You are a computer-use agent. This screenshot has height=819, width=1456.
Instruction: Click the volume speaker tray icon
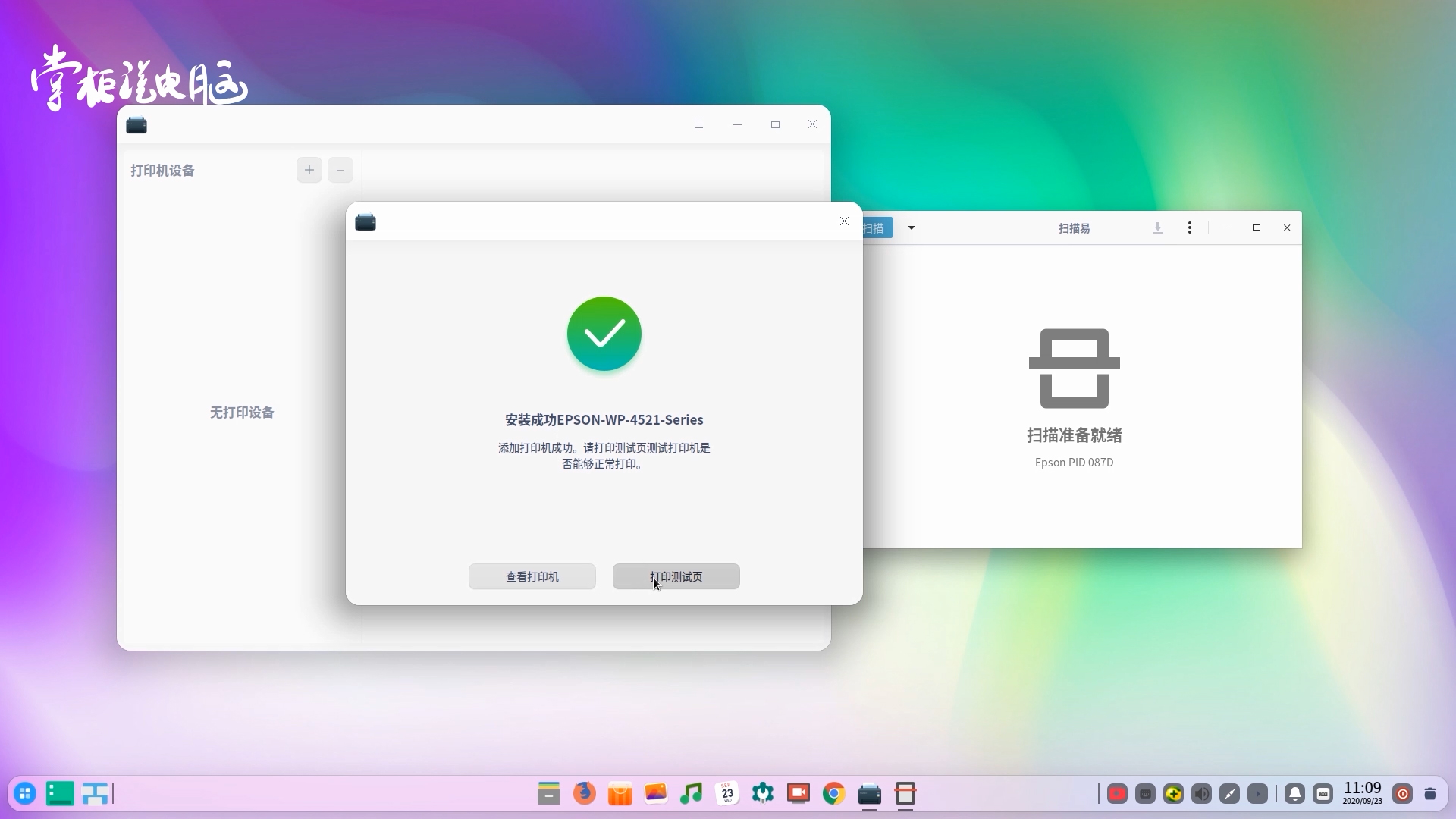click(1201, 794)
